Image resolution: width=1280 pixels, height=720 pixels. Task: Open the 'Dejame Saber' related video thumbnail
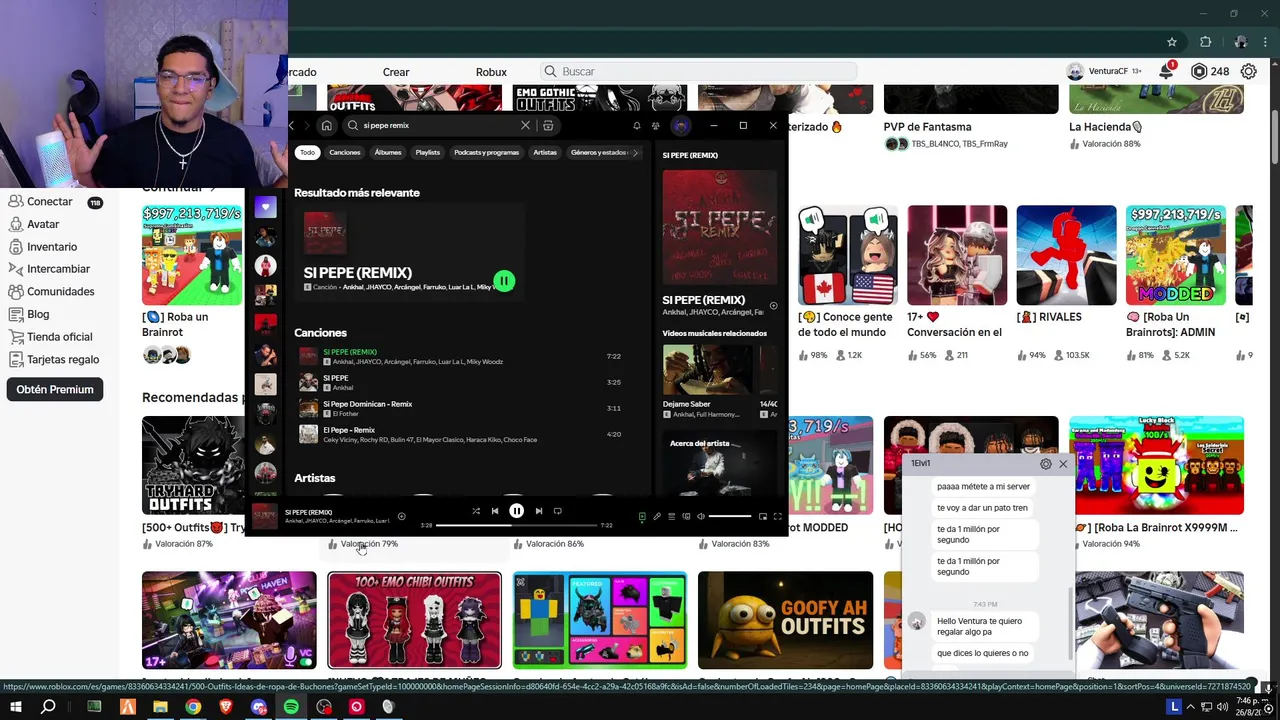[x=709, y=370]
